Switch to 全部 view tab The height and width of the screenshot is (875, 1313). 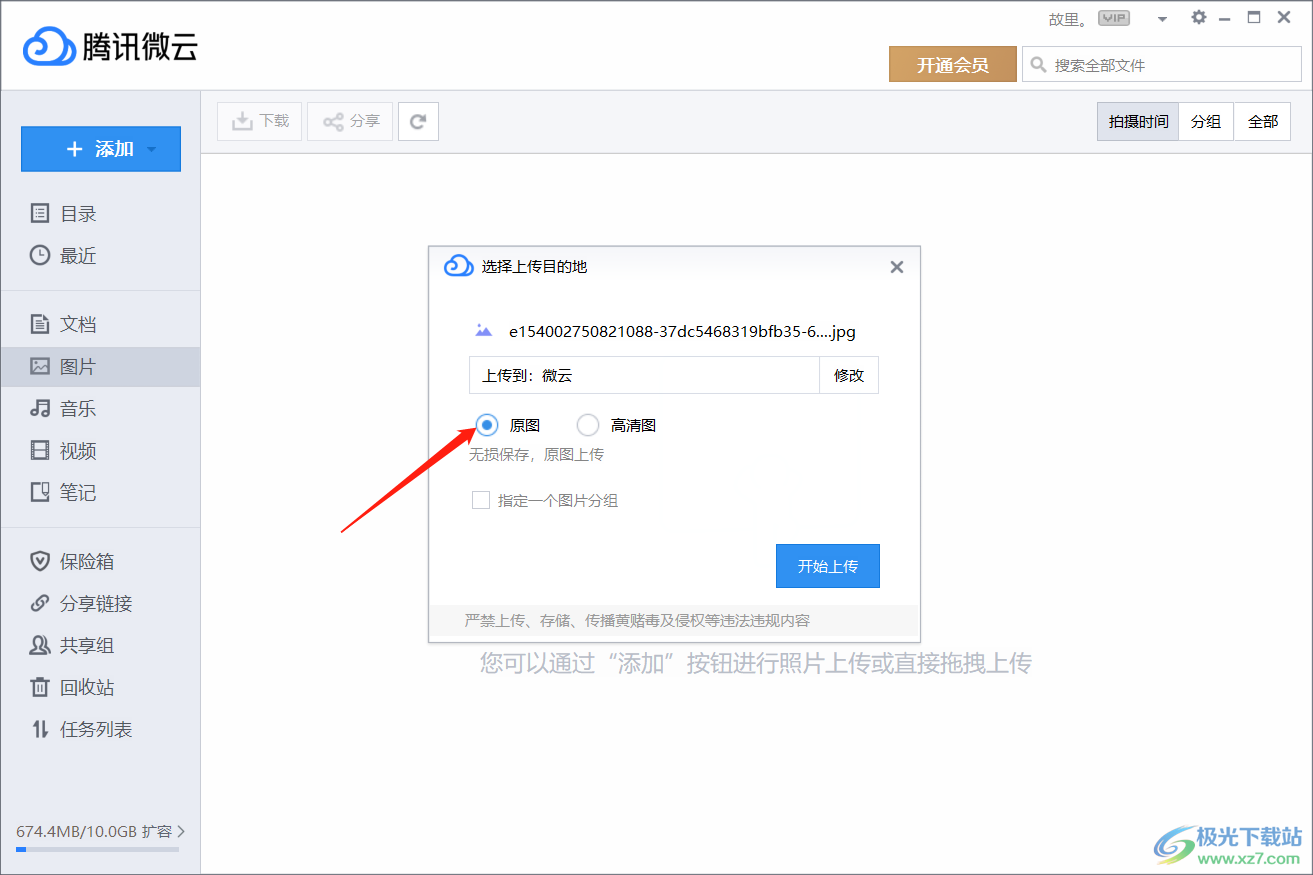point(1262,121)
